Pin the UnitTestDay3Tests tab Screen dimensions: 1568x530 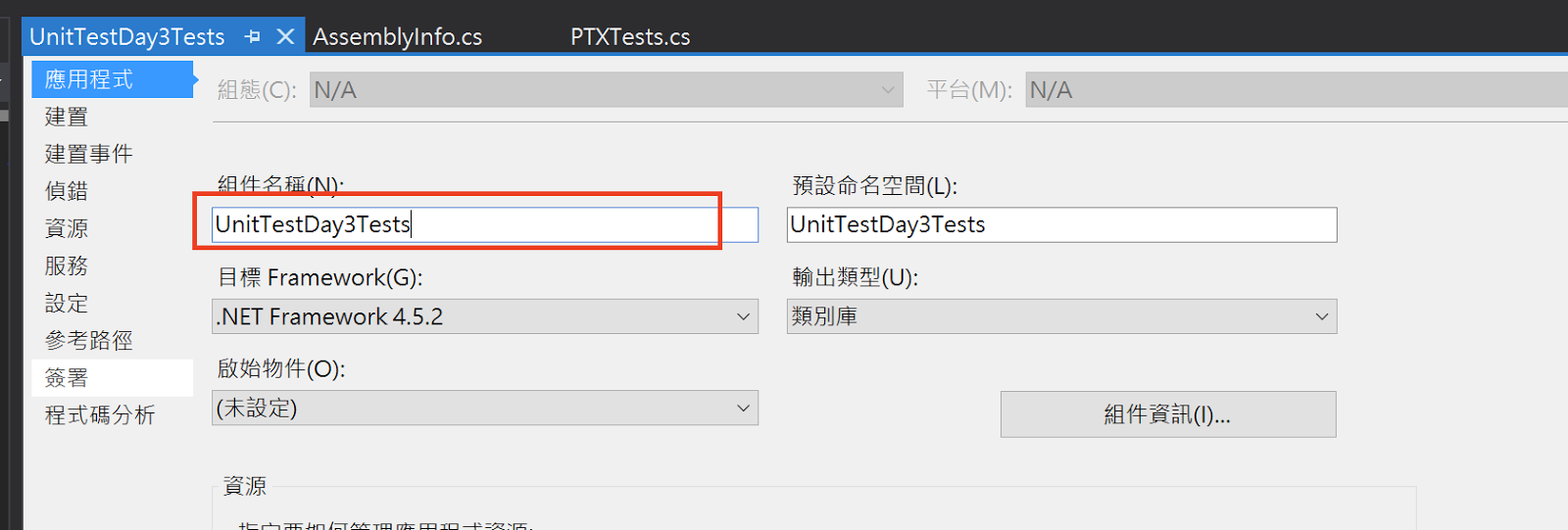pyautogui.click(x=253, y=37)
